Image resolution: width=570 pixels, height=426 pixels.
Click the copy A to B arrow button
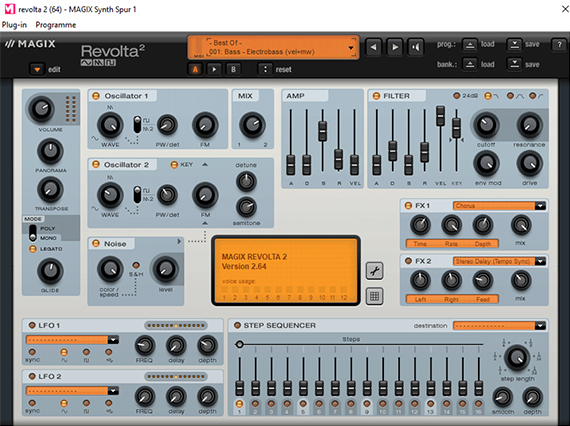tap(214, 69)
